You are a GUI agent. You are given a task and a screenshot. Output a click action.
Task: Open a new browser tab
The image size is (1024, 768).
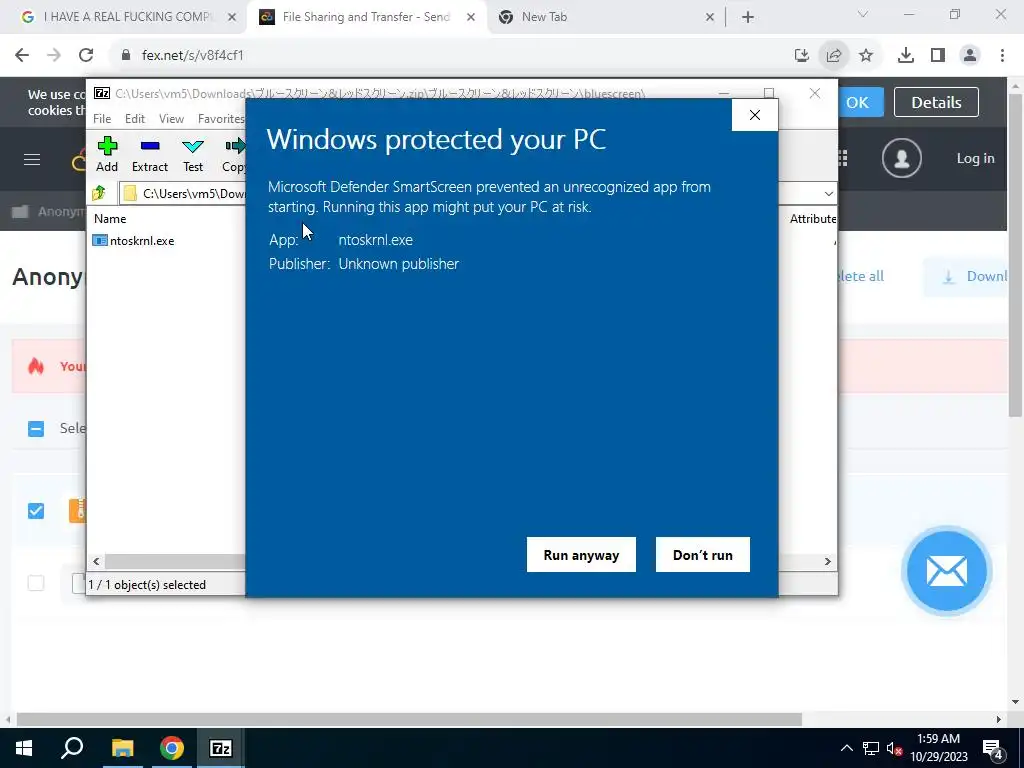click(748, 18)
